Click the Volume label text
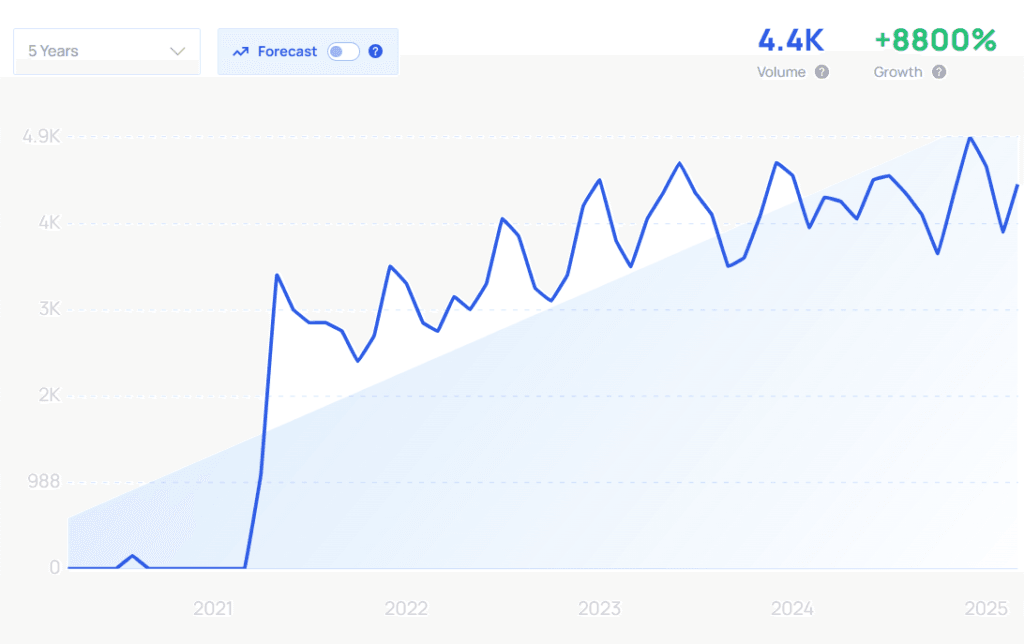 (x=781, y=72)
